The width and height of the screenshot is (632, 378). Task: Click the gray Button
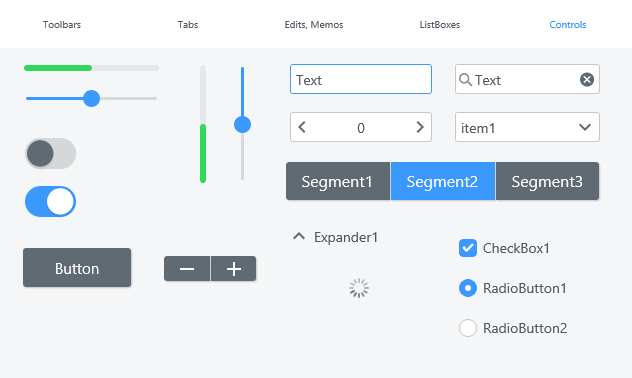pos(77,268)
